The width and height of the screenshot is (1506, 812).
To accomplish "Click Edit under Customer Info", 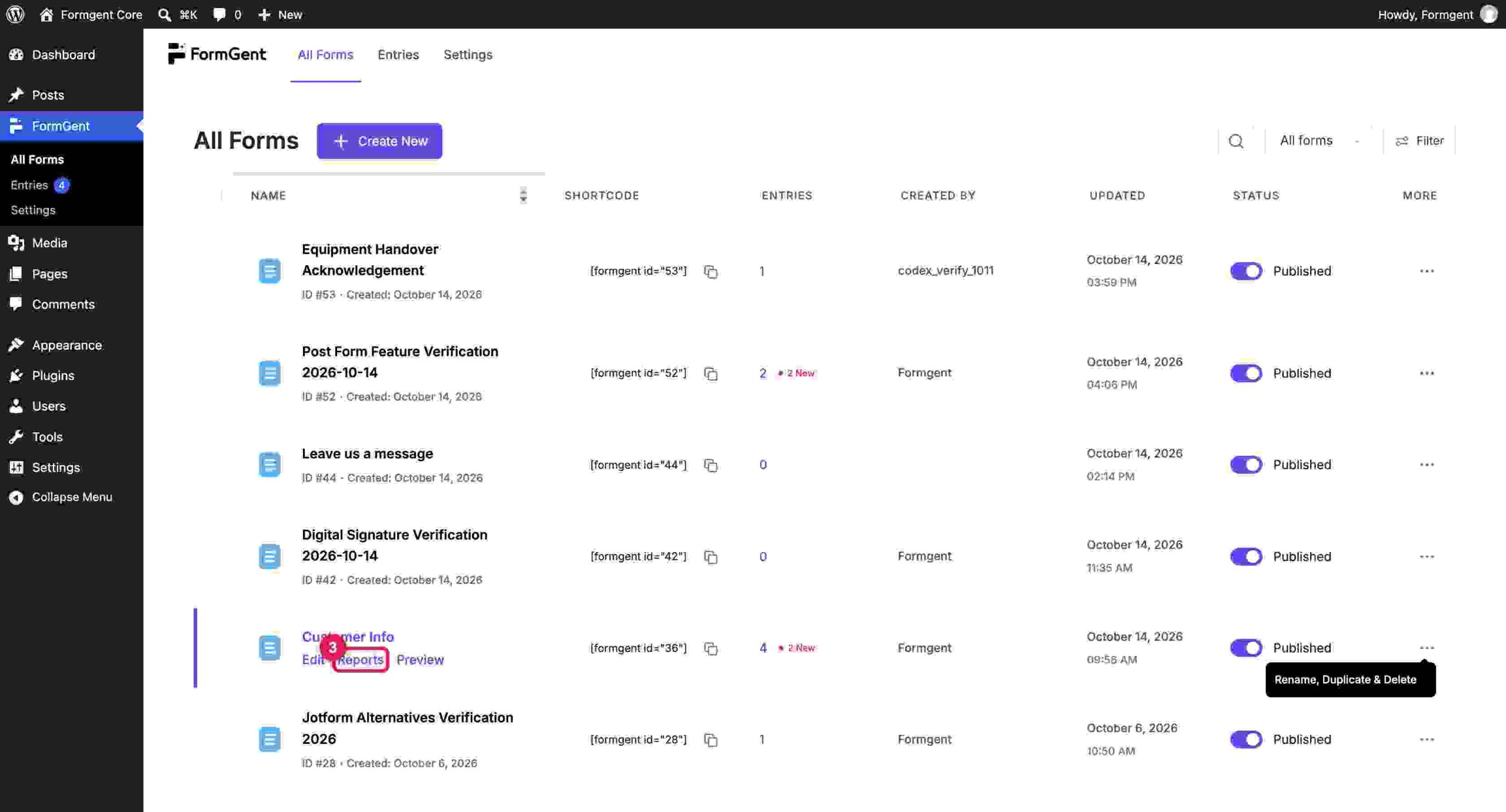I will pos(312,660).
